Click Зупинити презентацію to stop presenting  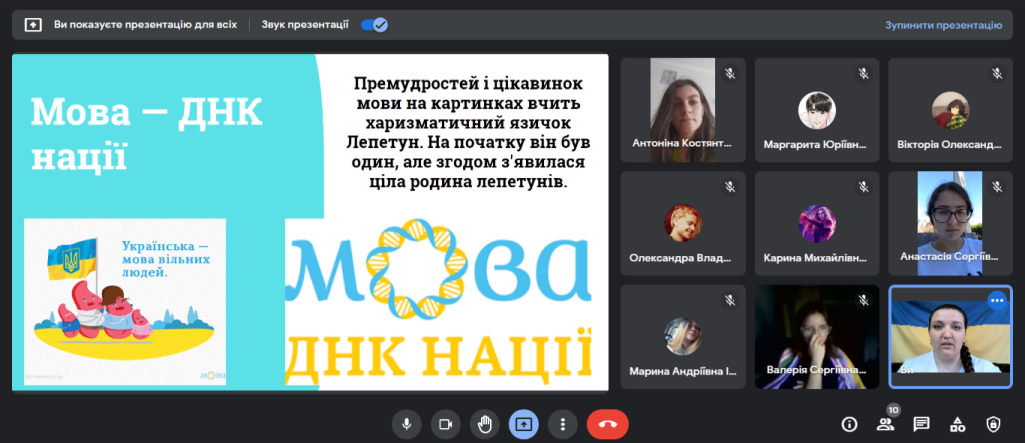click(942, 25)
